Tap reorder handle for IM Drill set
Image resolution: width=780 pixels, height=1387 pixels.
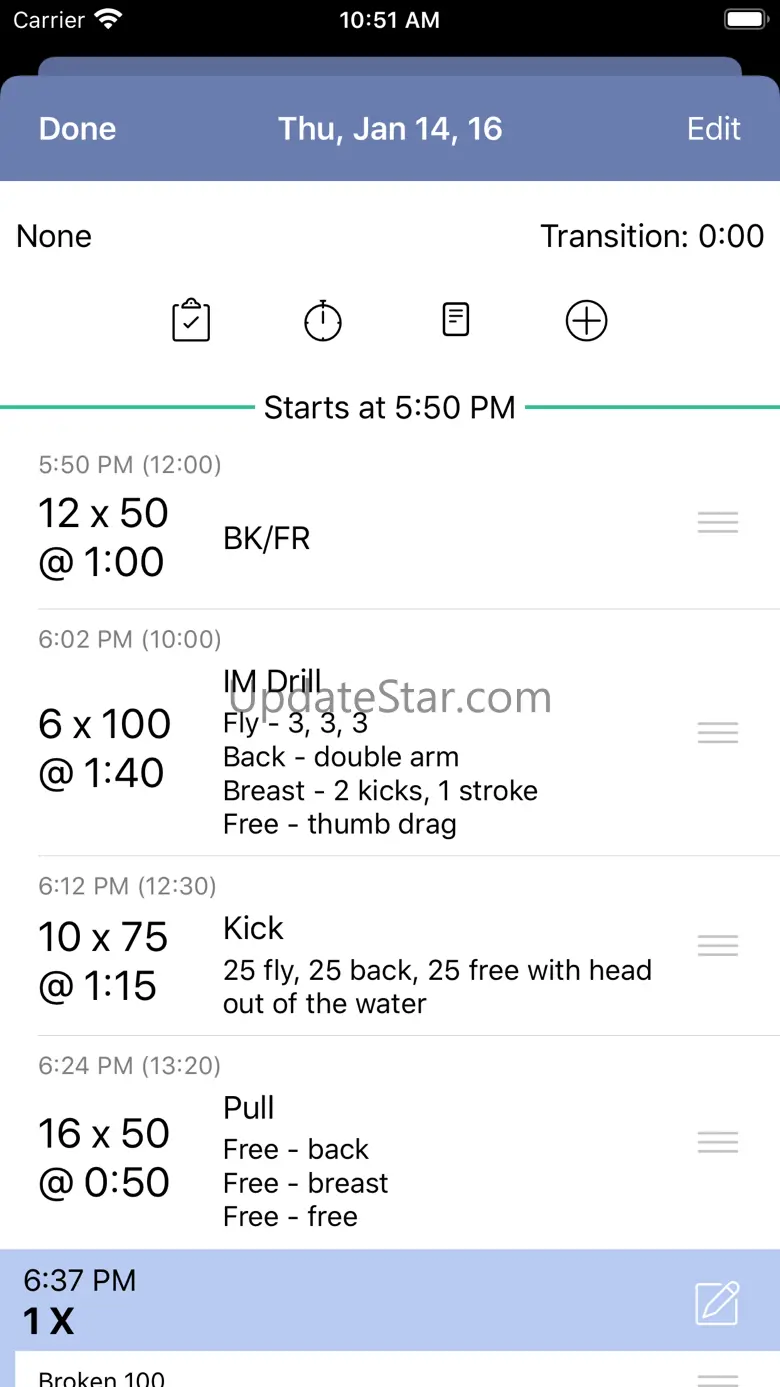(718, 733)
